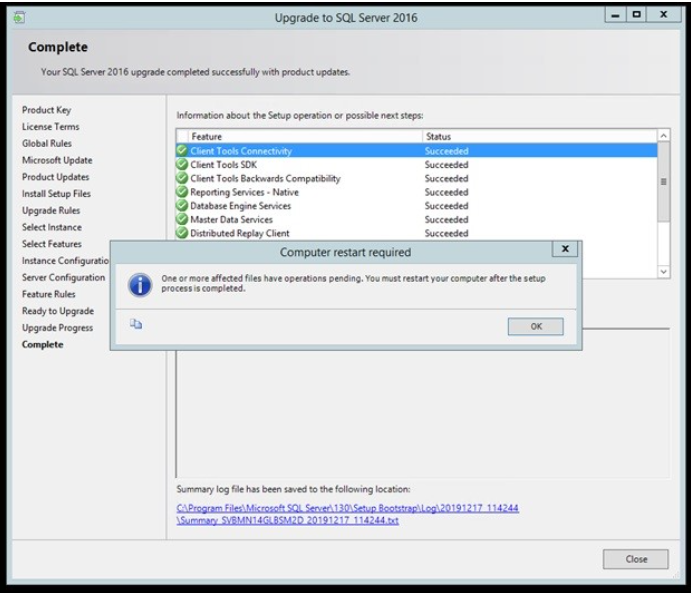
Task: Click the setup app icon in title bar
Action: point(19,17)
